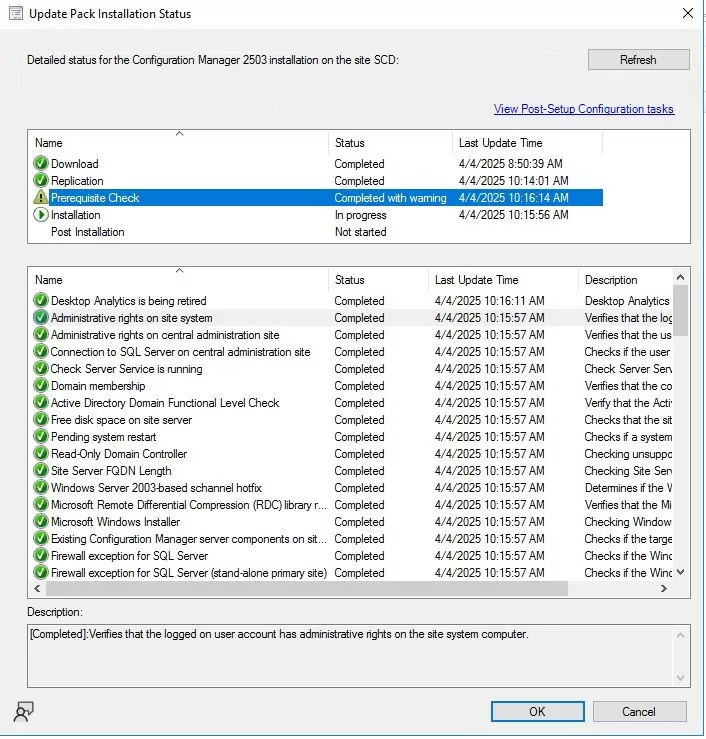Click the check icon for Active Directory Domain Functional Level Check
706x739 pixels.
coord(41,402)
